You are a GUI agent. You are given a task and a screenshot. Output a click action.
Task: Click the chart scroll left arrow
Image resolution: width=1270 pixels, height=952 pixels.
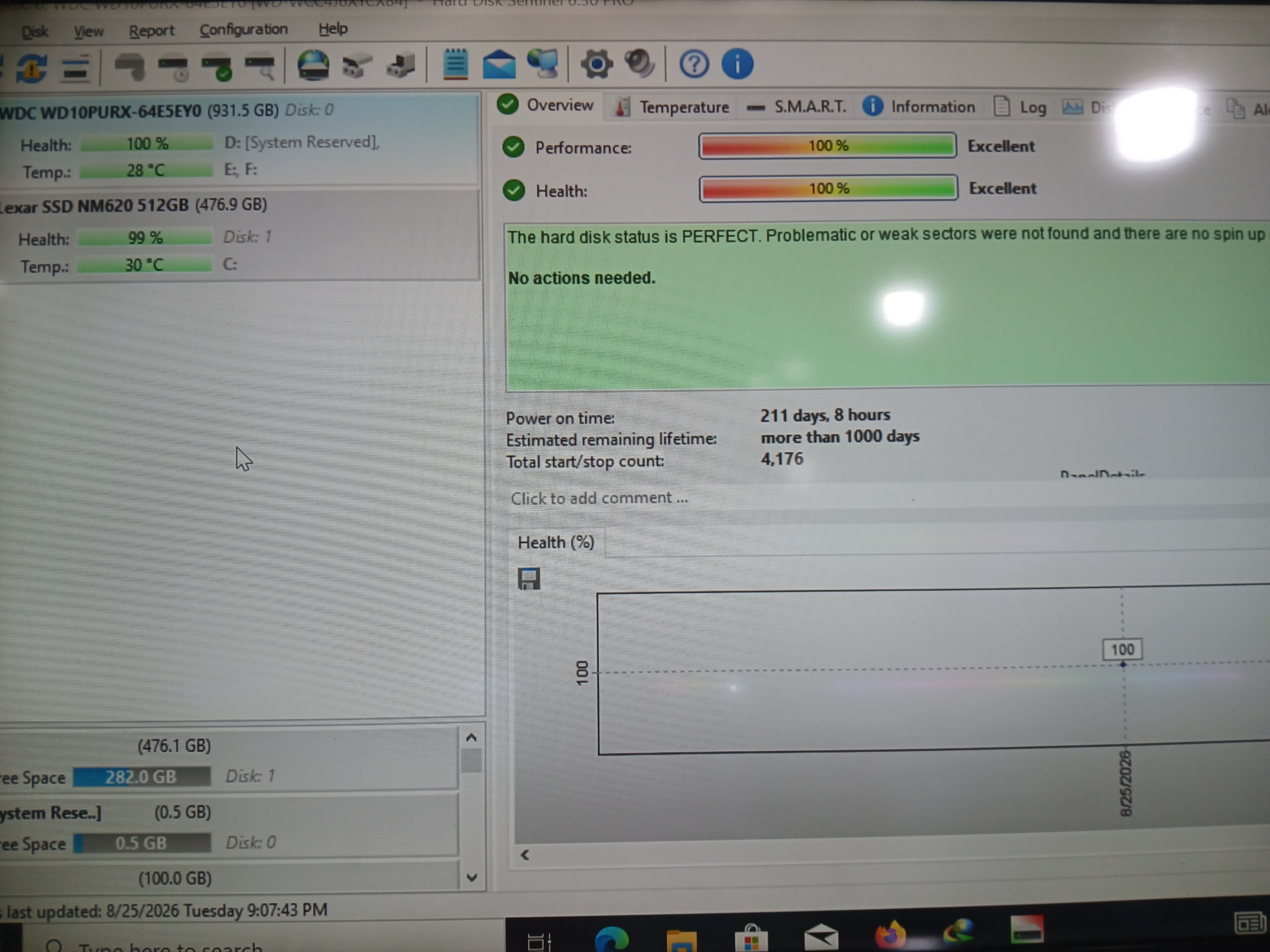[525, 855]
